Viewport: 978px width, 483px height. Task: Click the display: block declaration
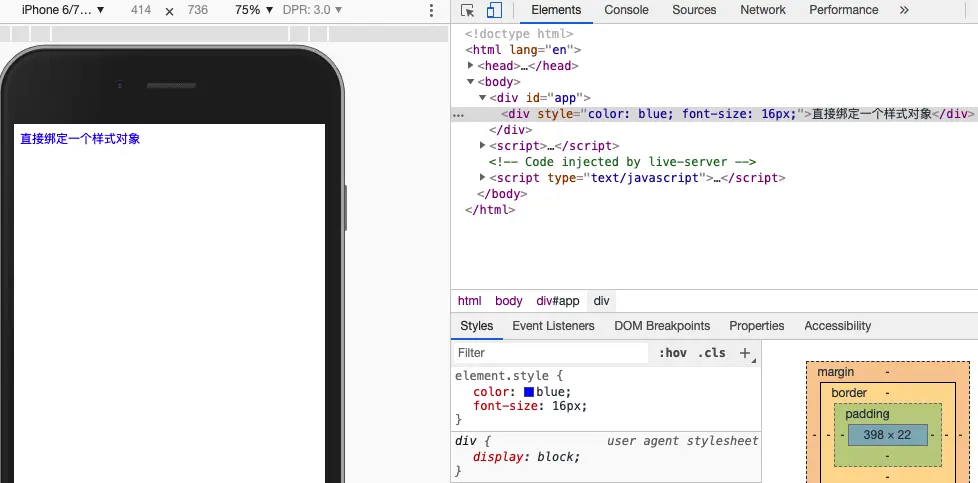(x=526, y=457)
